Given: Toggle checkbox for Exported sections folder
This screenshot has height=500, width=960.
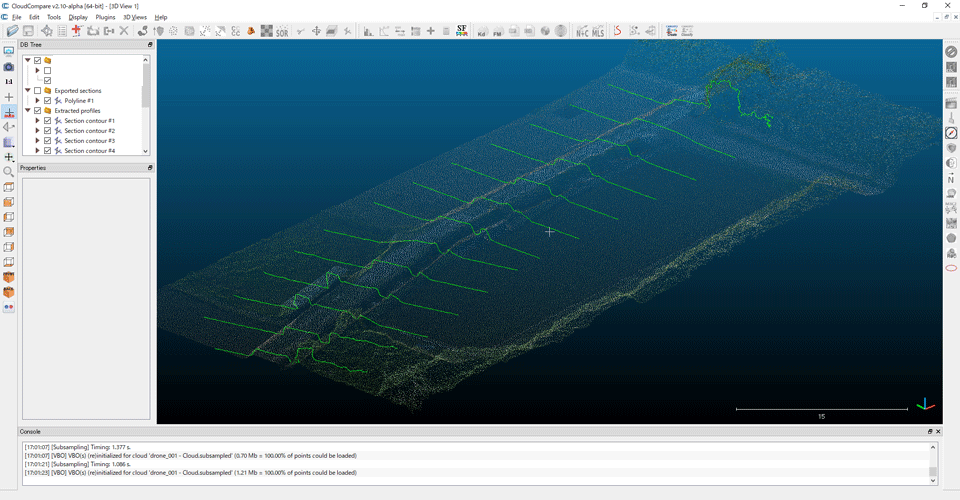Looking at the screenshot, I should click(x=37, y=91).
